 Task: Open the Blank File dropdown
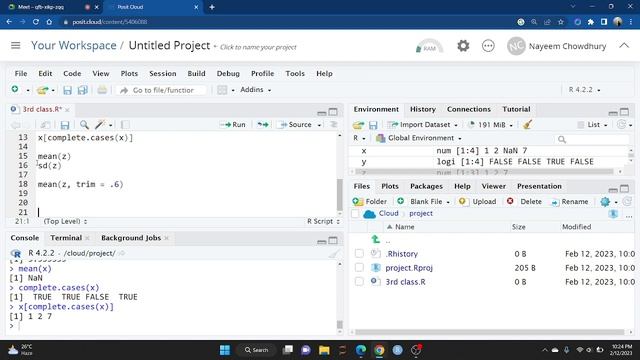click(x=423, y=202)
